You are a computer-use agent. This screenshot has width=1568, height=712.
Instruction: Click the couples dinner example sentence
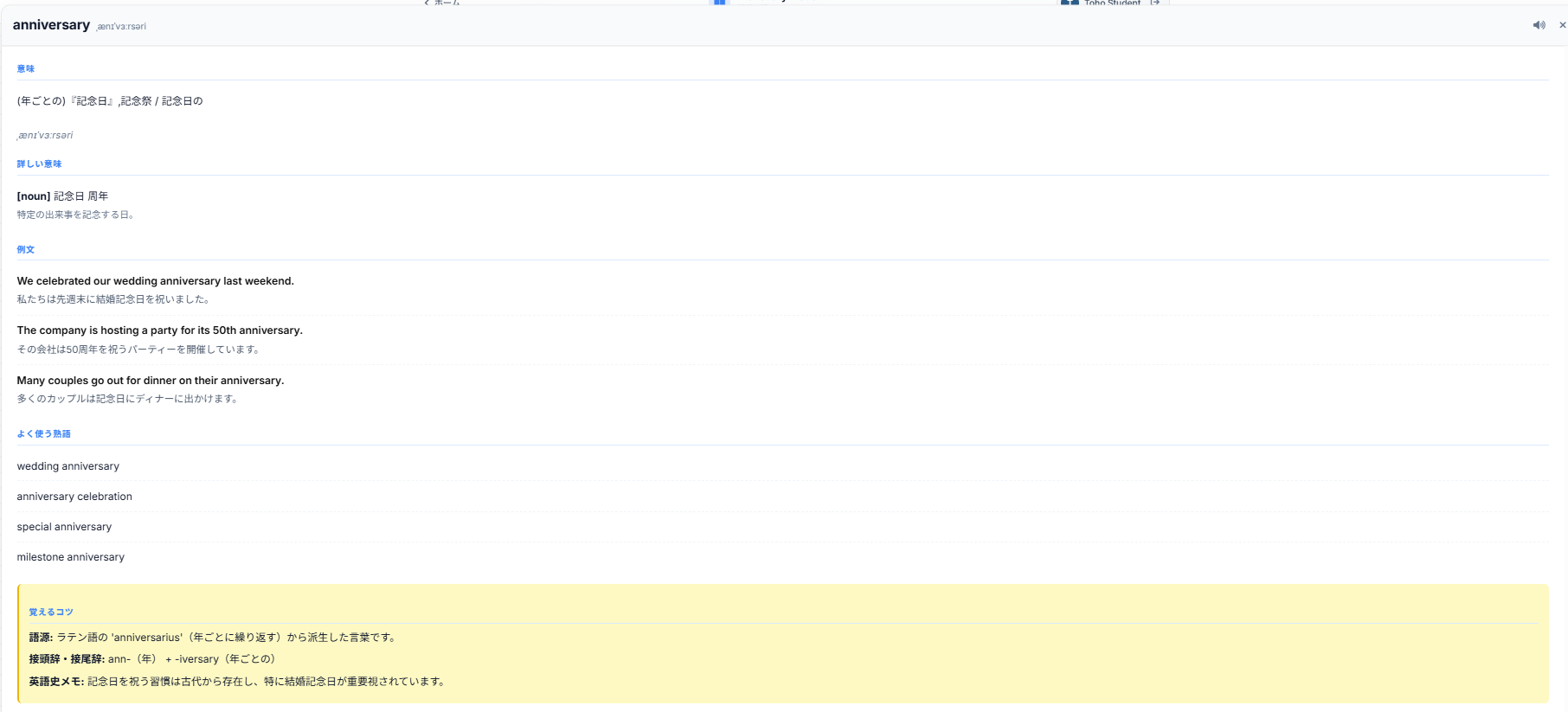(x=151, y=381)
